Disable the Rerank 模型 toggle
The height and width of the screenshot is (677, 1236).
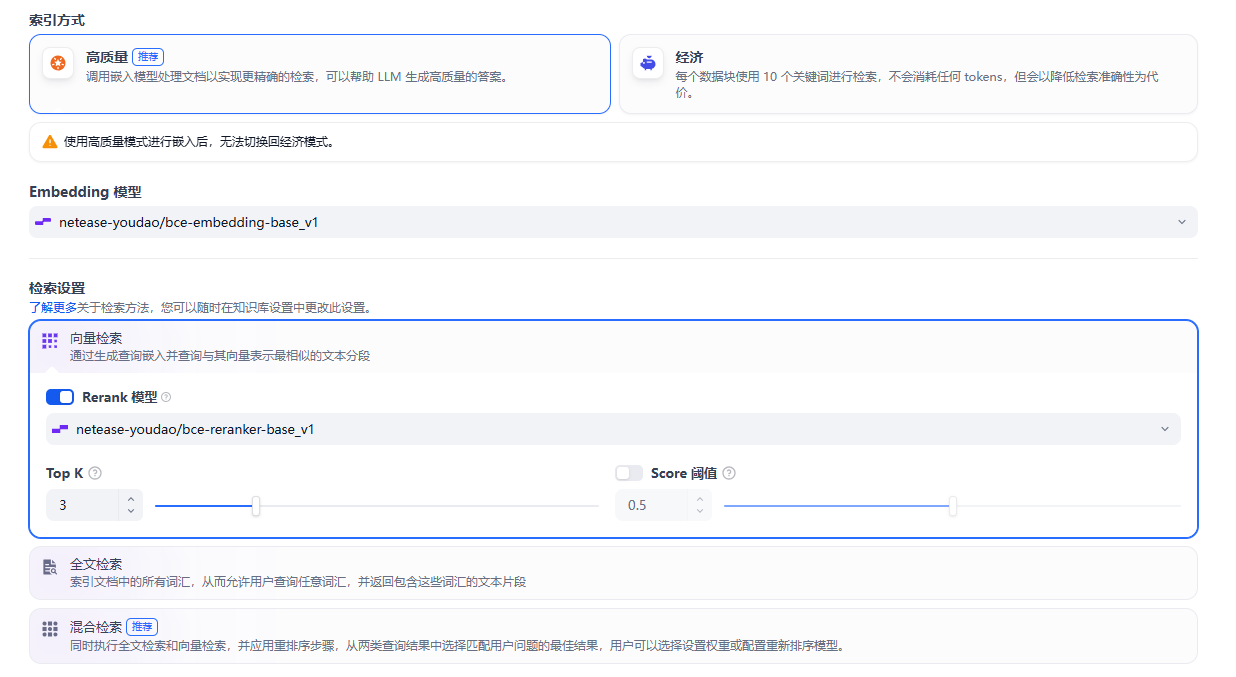coord(60,396)
